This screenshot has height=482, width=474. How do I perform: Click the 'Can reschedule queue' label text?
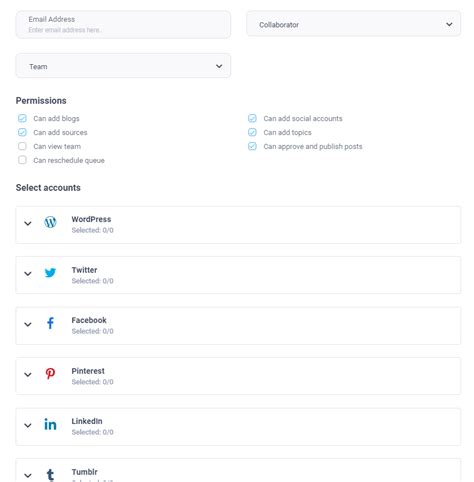click(69, 160)
